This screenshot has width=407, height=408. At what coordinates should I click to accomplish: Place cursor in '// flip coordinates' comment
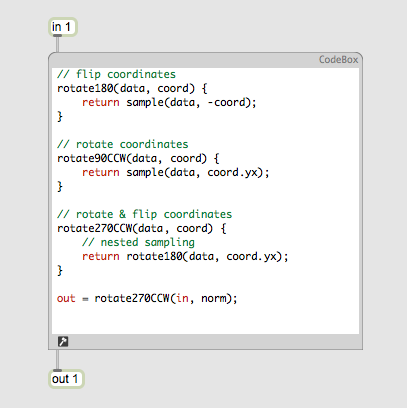(116, 74)
